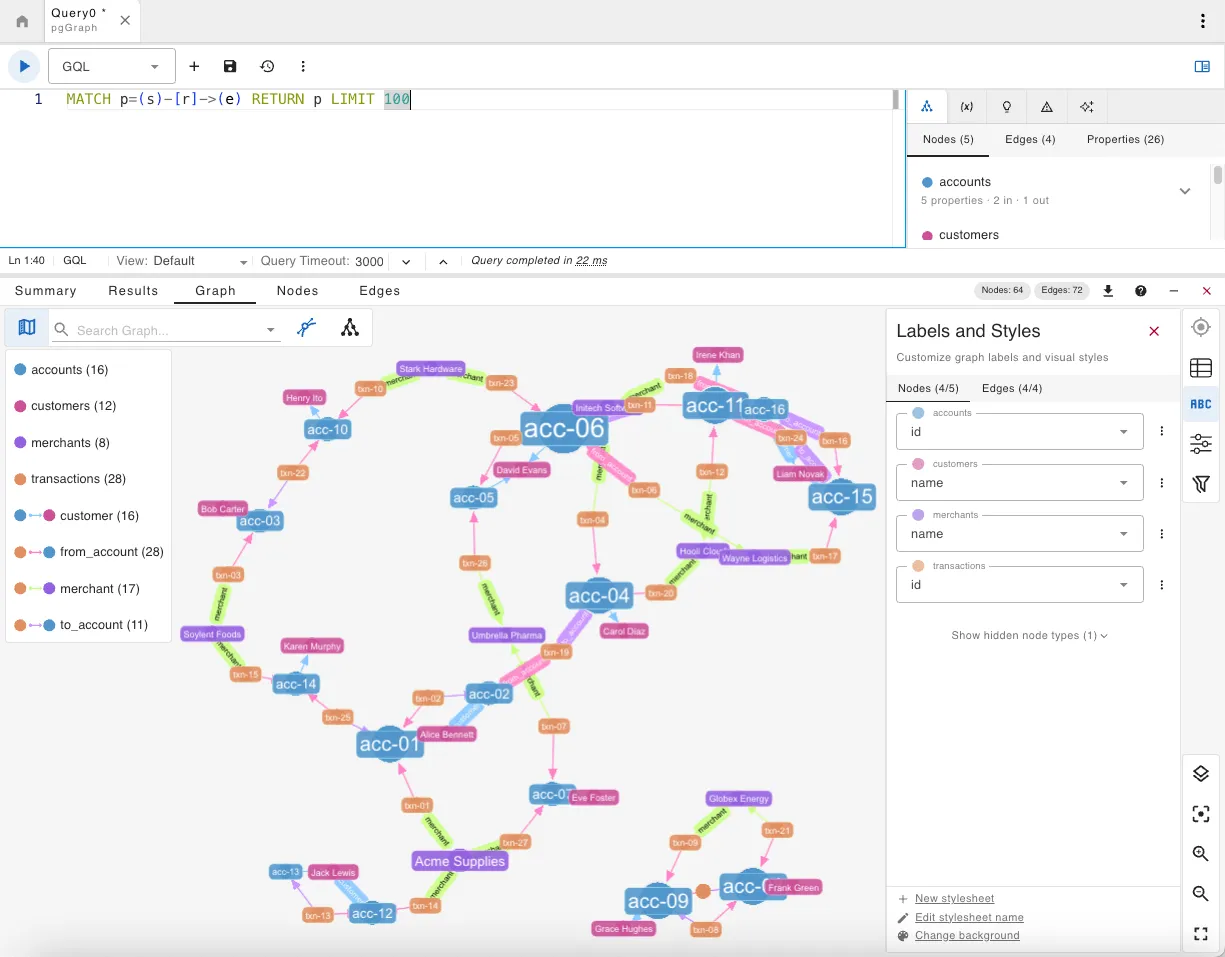Open customers label property dropdown
1225x957 pixels.
(1020, 483)
